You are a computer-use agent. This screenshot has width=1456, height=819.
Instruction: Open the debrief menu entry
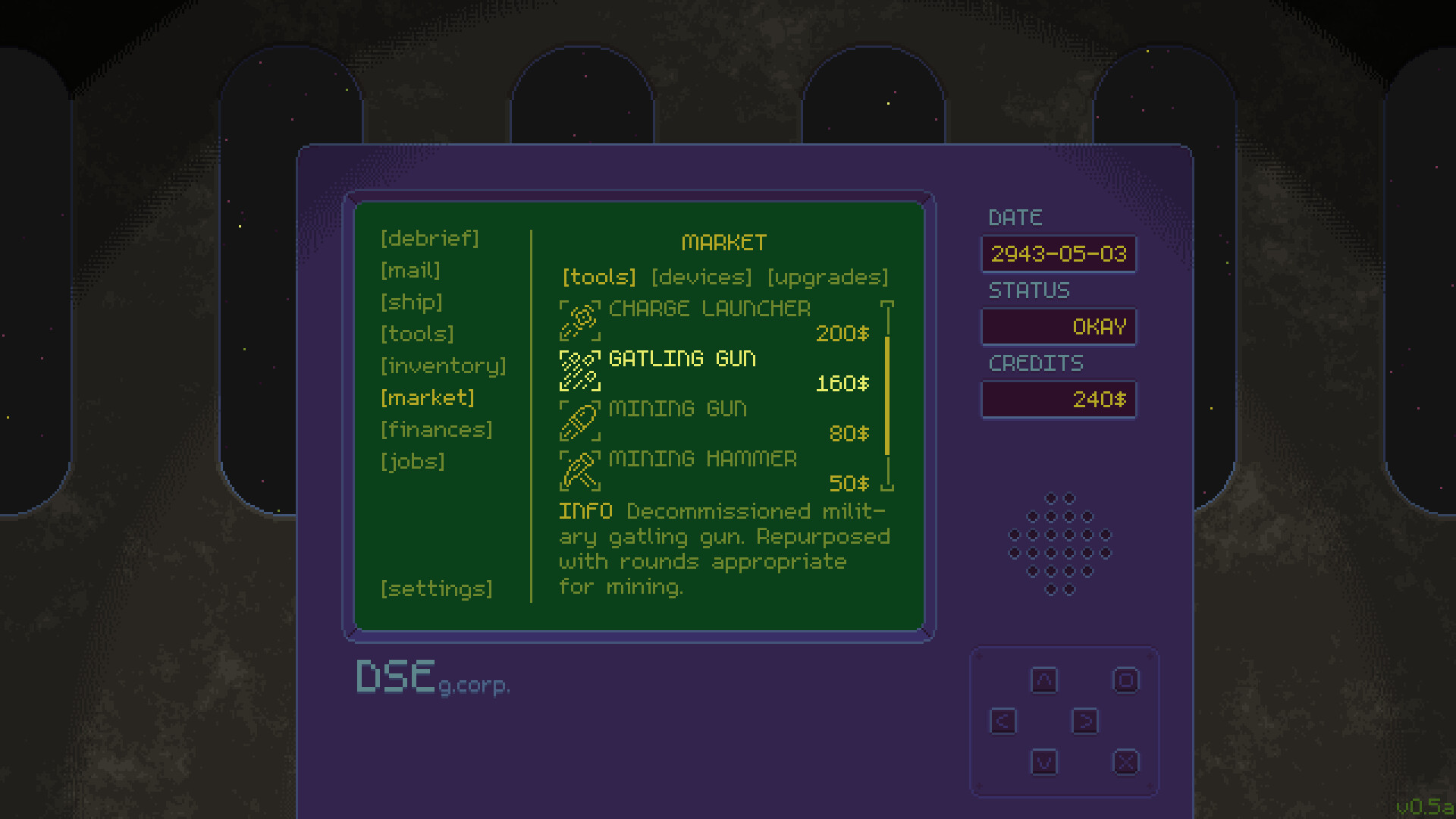point(430,239)
